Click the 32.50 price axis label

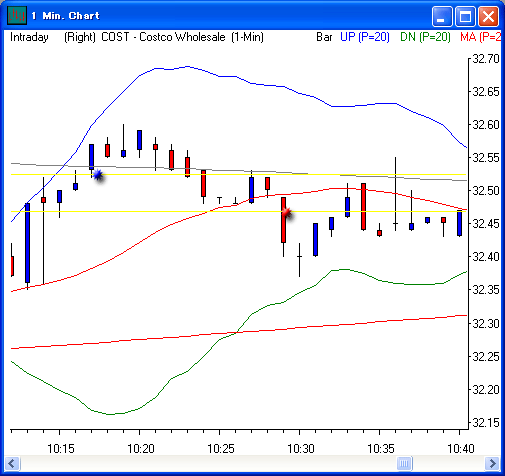tap(486, 191)
